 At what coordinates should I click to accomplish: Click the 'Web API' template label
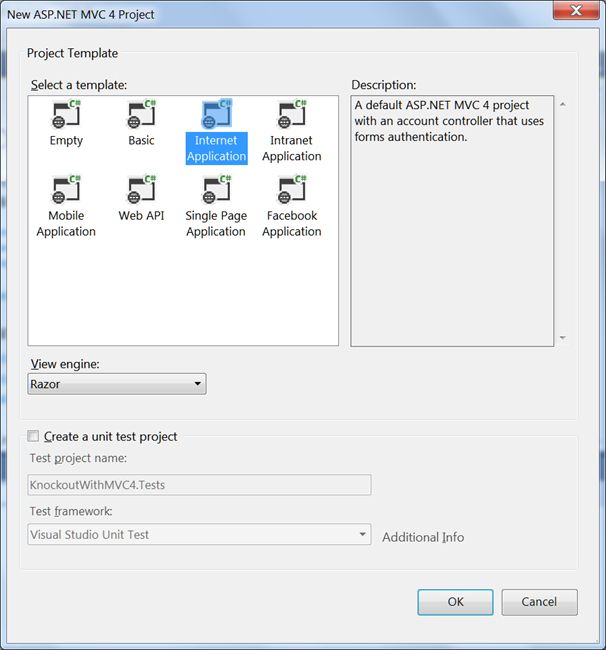pos(141,216)
